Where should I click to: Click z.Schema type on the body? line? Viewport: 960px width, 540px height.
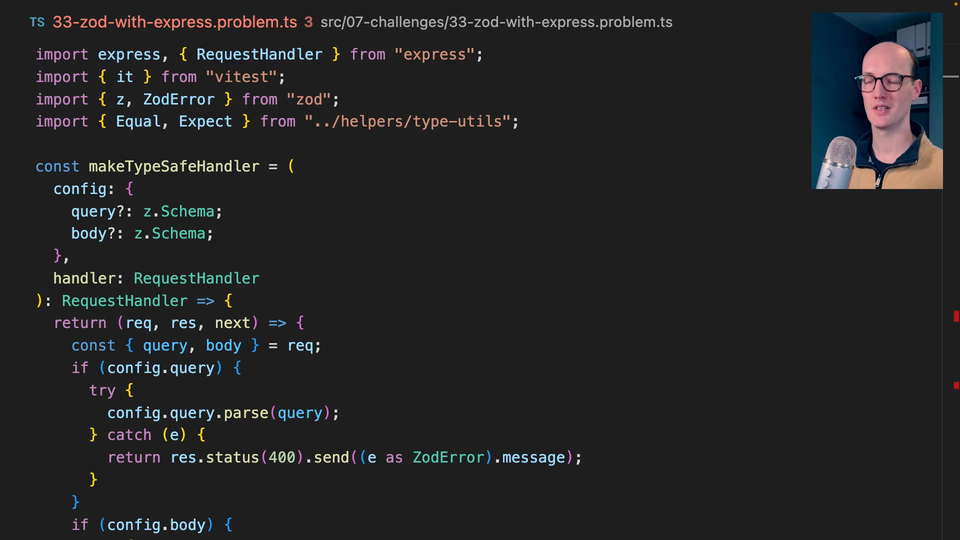pyautogui.click(x=174, y=233)
